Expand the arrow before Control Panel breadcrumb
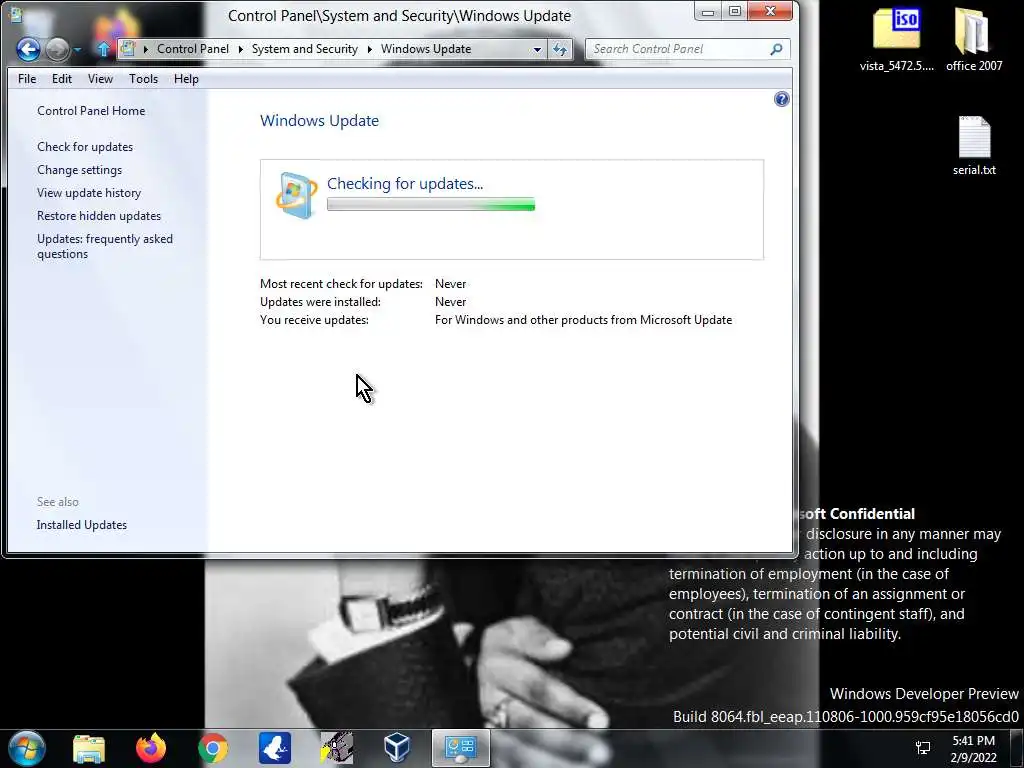The width and height of the screenshot is (1024, 768). pyautogui.click(x=145, y=49)
